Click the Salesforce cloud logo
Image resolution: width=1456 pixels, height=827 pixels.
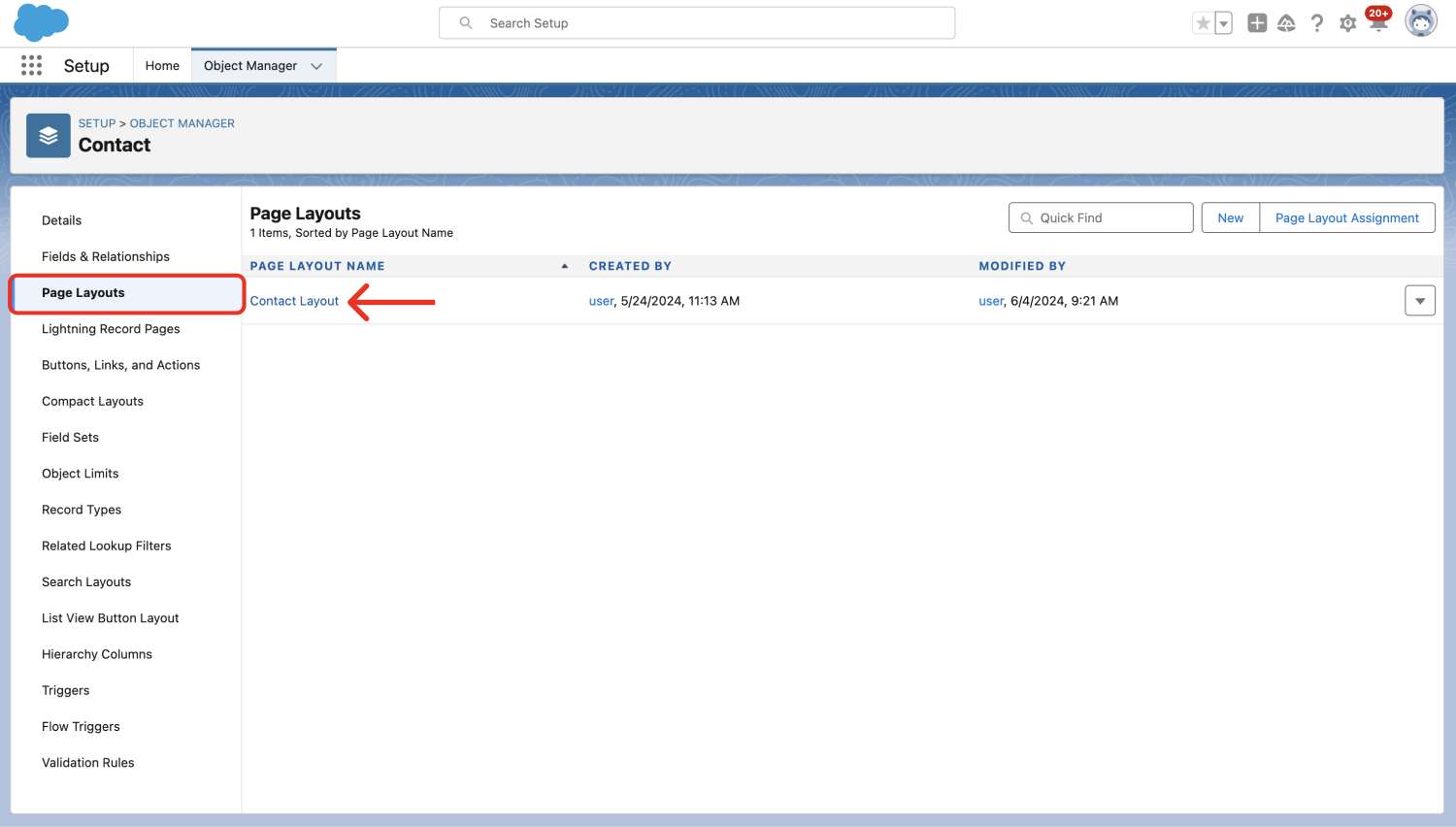click(x=41, y=22)
